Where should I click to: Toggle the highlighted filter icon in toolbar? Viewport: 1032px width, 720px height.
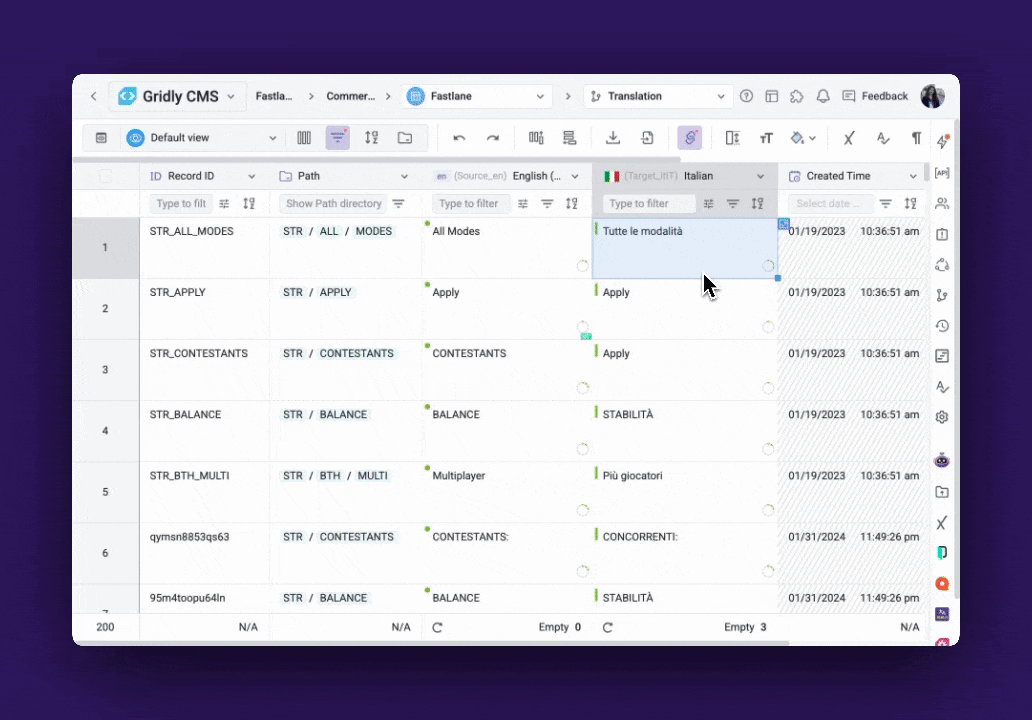[338, 138]
